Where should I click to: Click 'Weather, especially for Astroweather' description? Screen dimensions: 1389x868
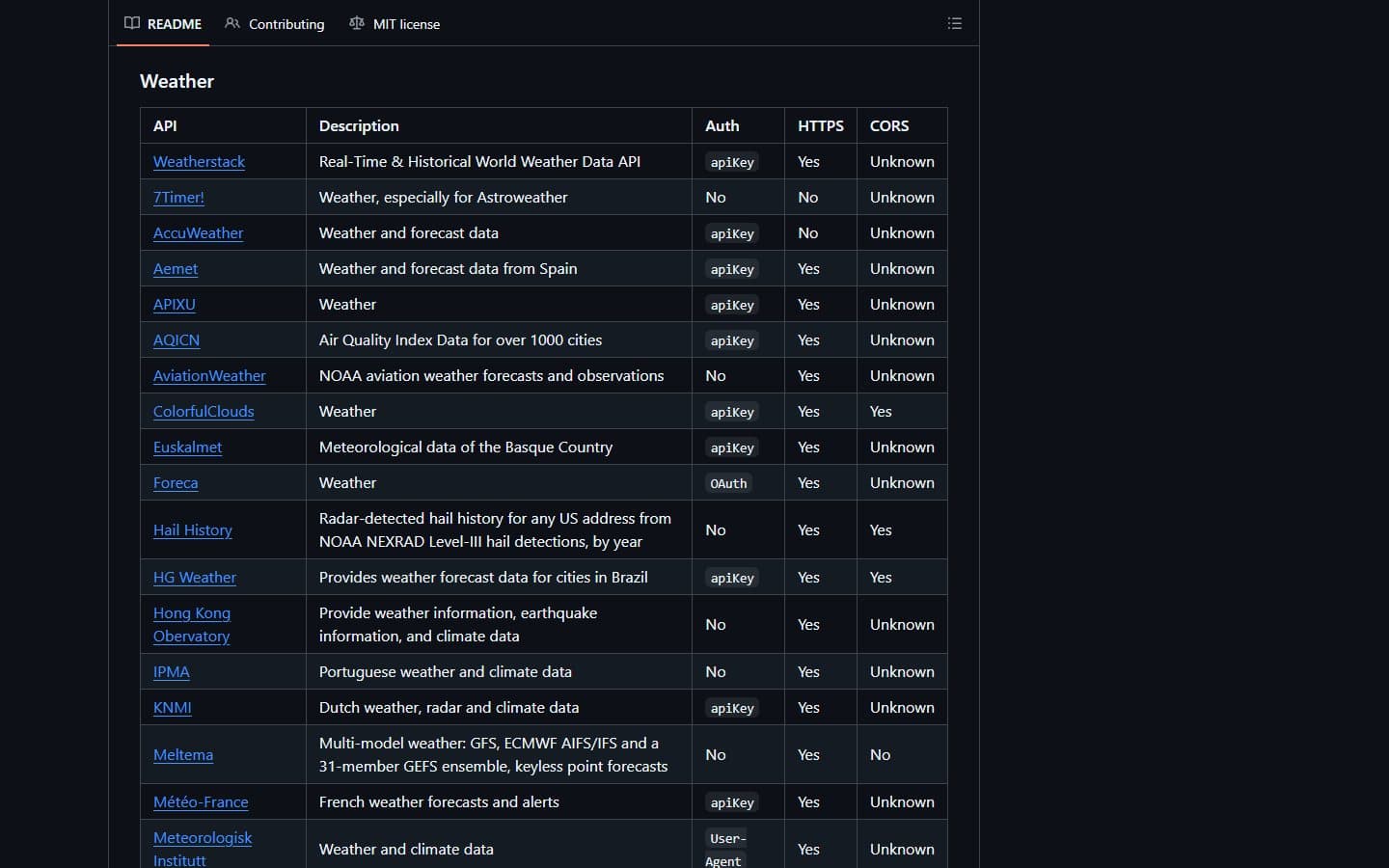(x=444, y=198)
